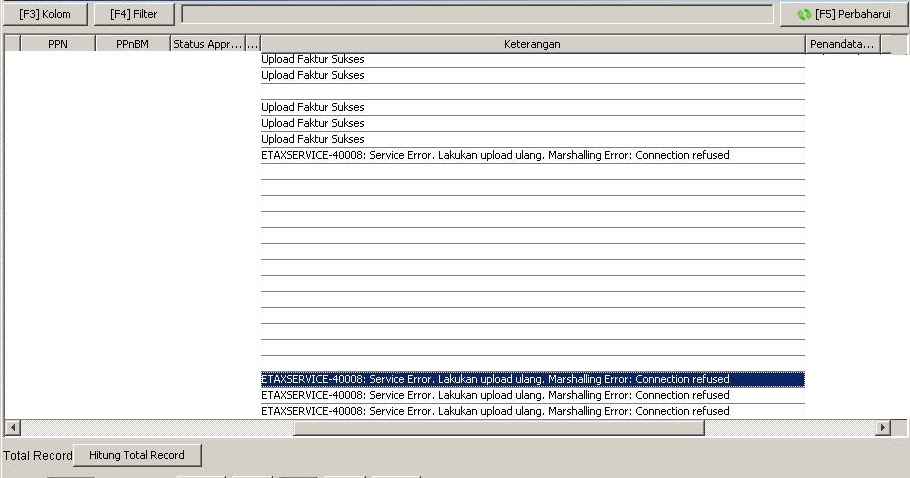
Task: Click the highlighted ETAXSERVICE-40008 error row
Action: (x=532, y=379)
